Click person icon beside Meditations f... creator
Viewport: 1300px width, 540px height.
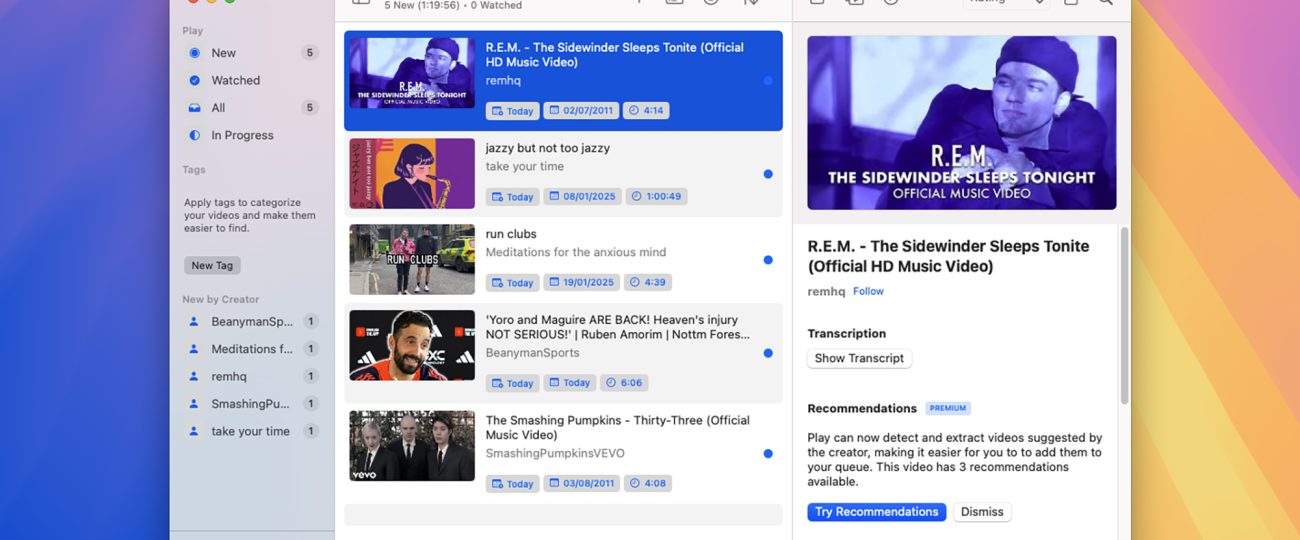(x=194, y=349)
